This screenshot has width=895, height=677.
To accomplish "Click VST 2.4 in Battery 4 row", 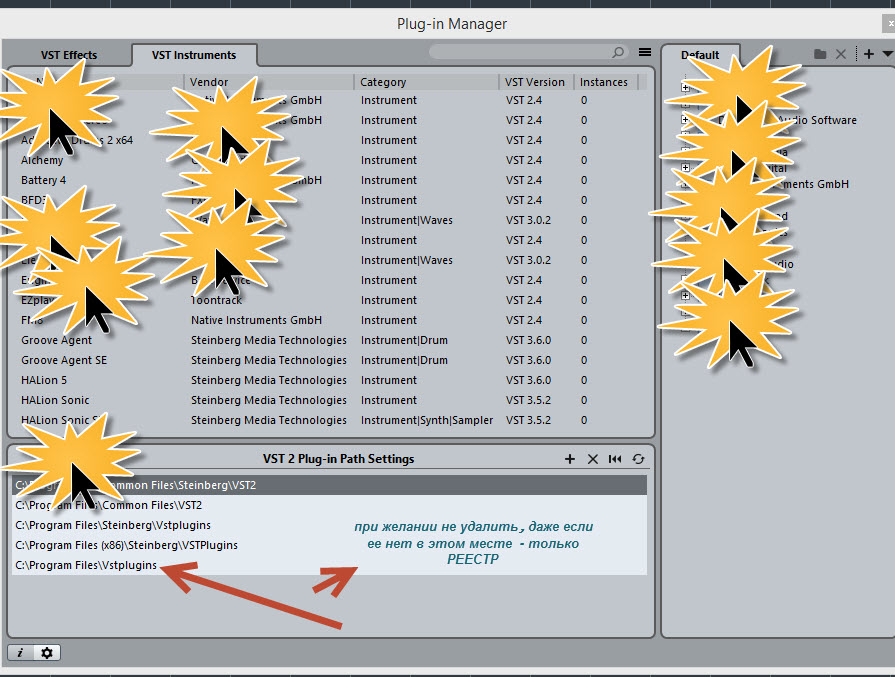I will coord(523,180).
